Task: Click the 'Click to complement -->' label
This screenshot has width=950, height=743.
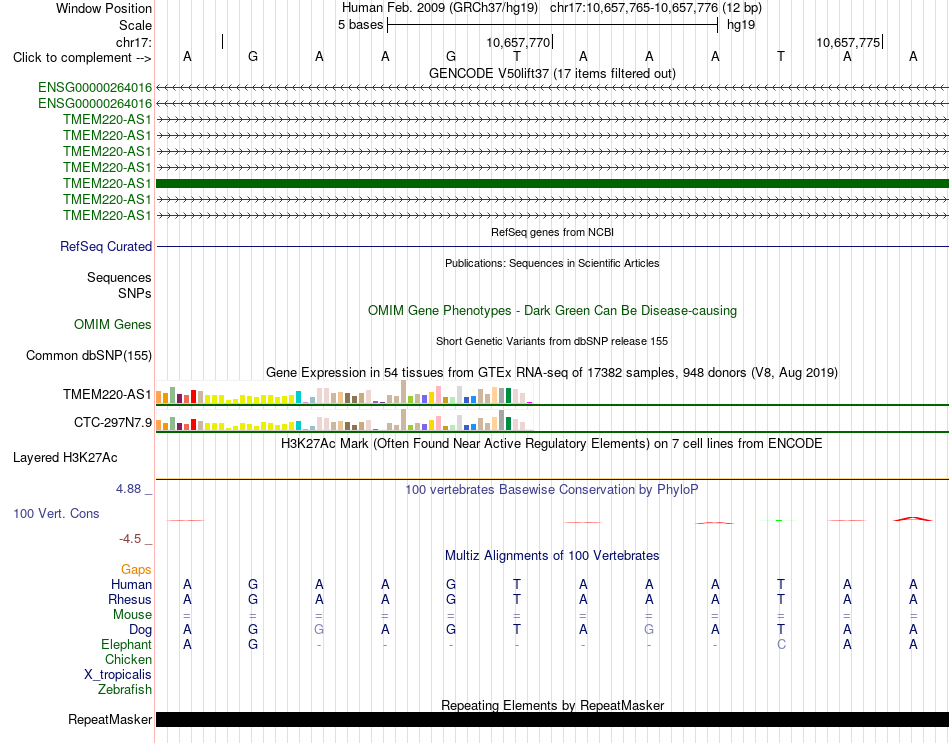Action: (82, 58)
